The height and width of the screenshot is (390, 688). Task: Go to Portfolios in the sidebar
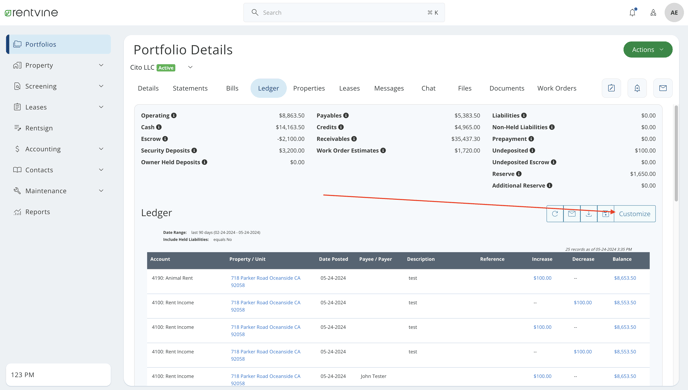pos(58,44)
